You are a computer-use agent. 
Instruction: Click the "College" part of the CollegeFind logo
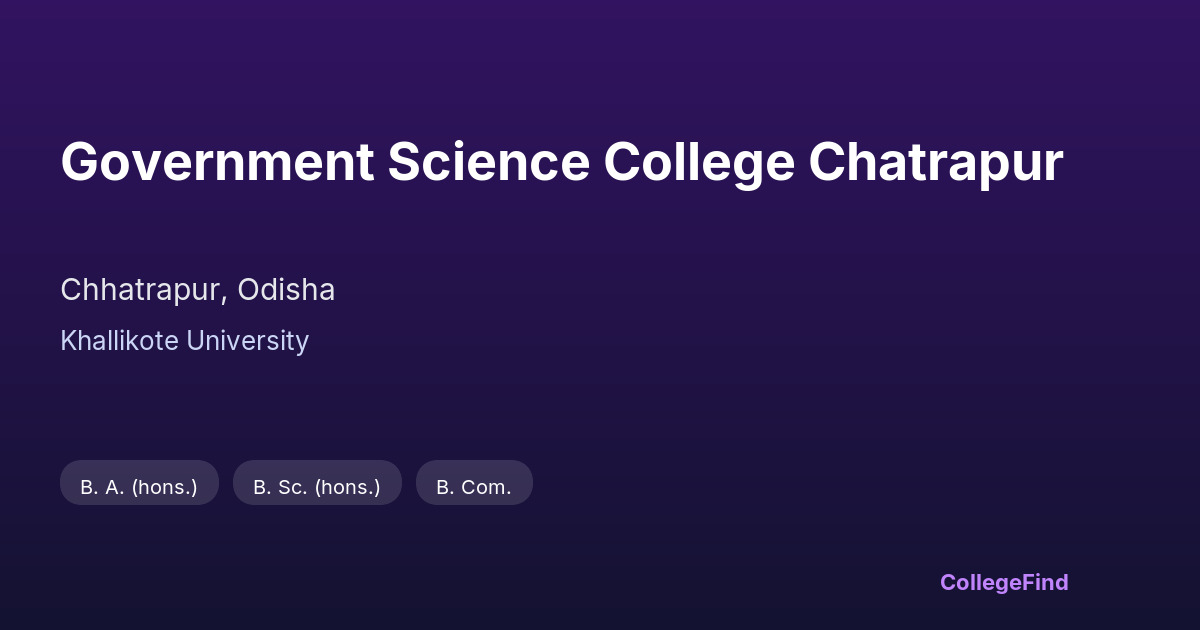point(979,582)
